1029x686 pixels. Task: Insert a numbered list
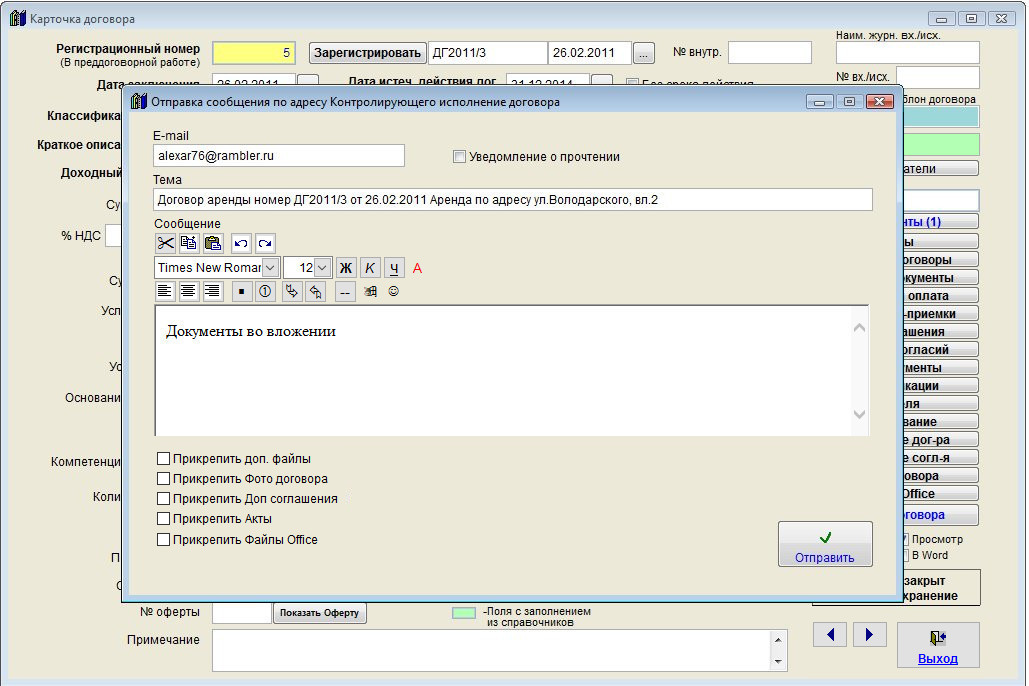[x=266, y=291]
